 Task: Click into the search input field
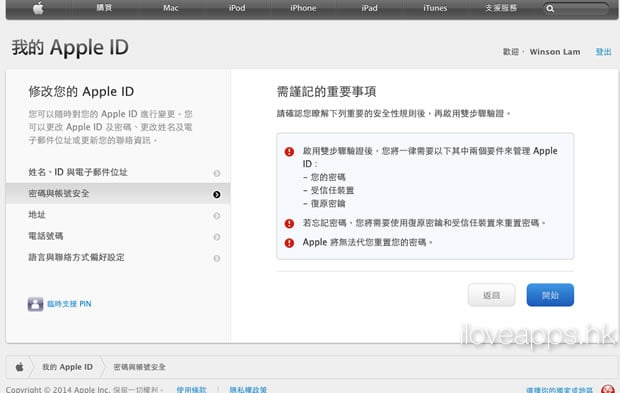click(x=581, y=9)
